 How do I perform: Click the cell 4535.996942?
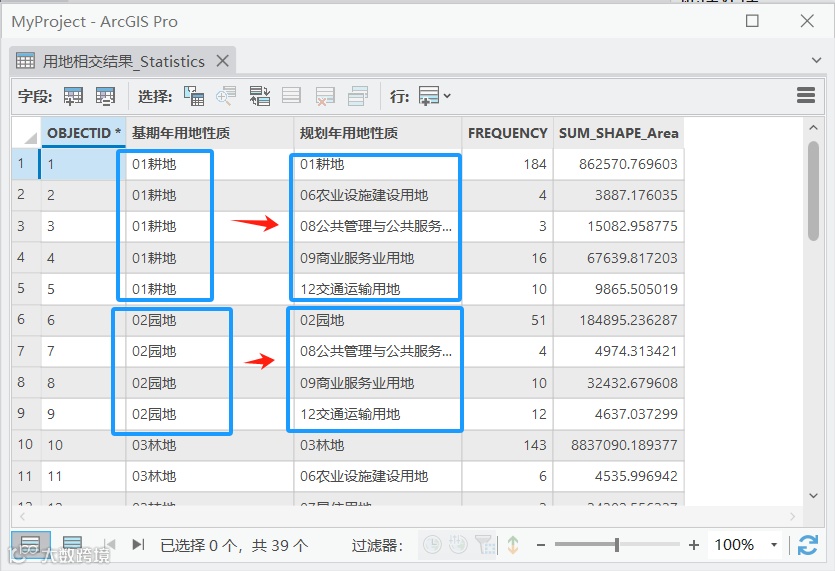(618, 476)
